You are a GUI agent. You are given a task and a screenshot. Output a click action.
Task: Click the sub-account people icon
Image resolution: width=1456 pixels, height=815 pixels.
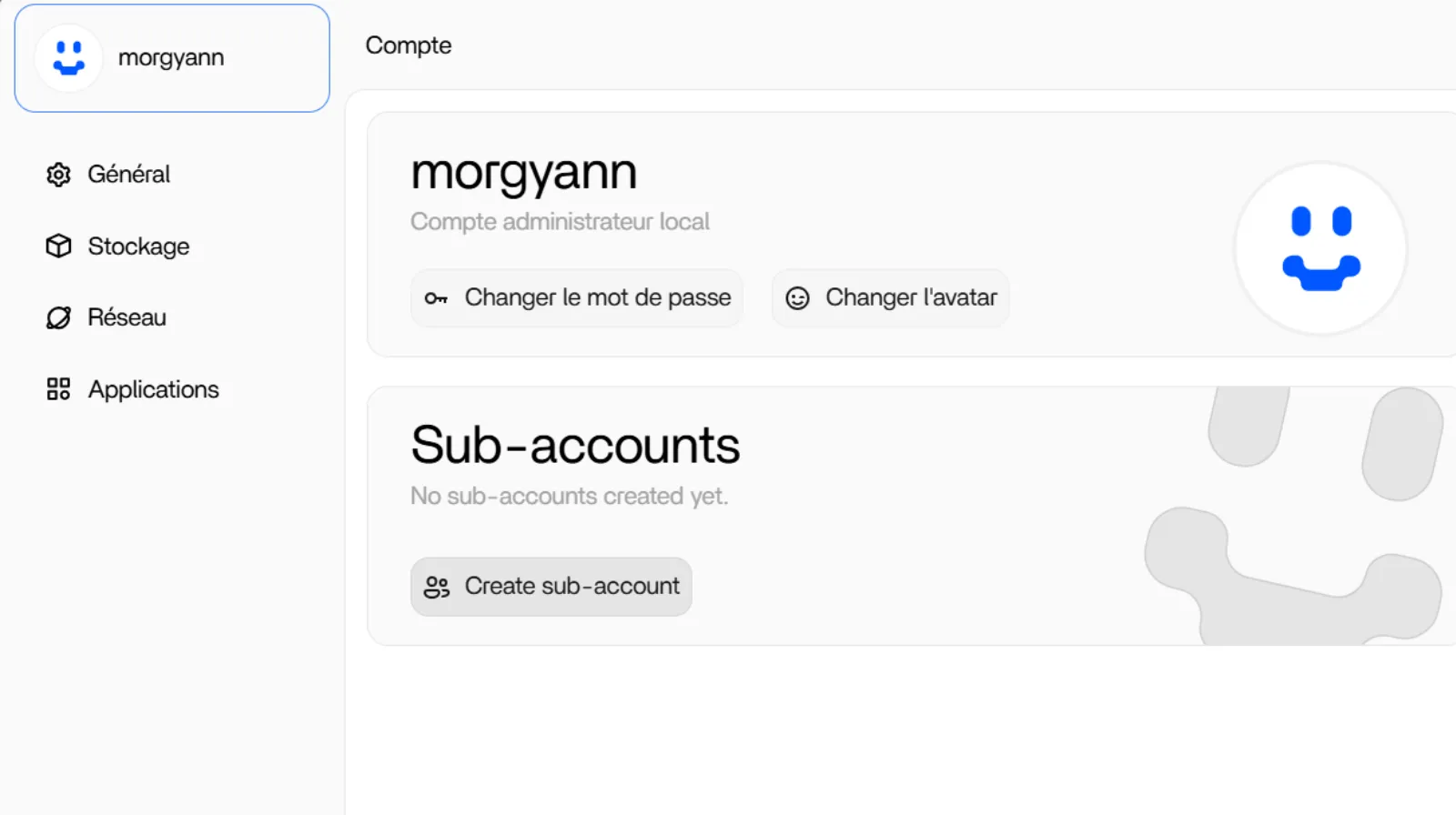coord(437,587)
